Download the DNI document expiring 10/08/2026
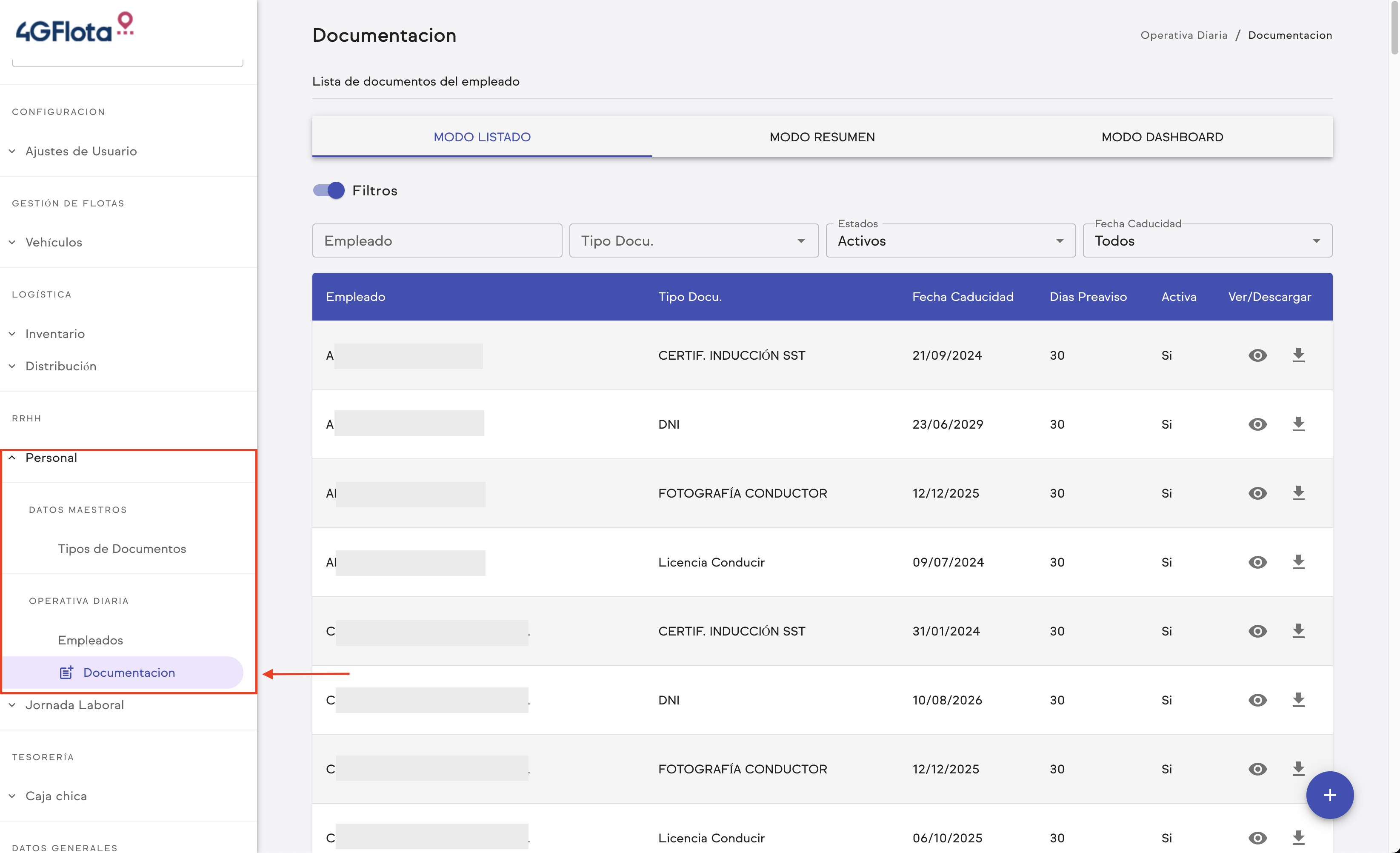This screenshot has height=853, width=1400. [1298, 700]
